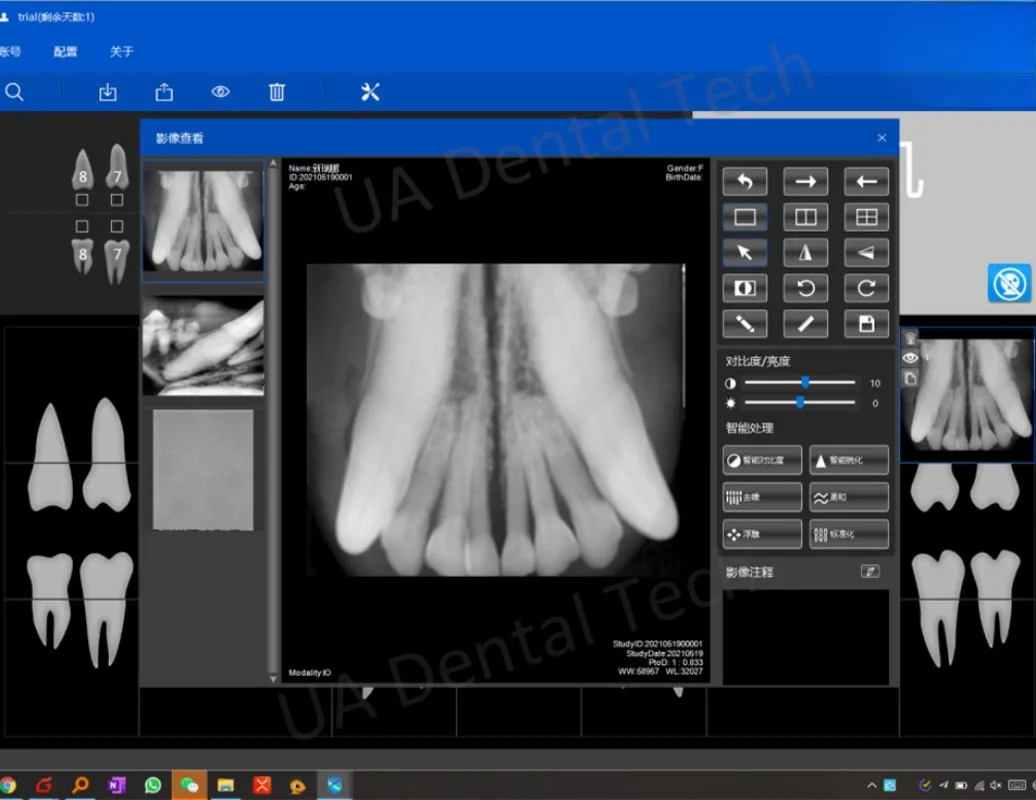The image size is (1036, 800).
Task: Apply 智能对比度 smart contrast
Action: 762,460
